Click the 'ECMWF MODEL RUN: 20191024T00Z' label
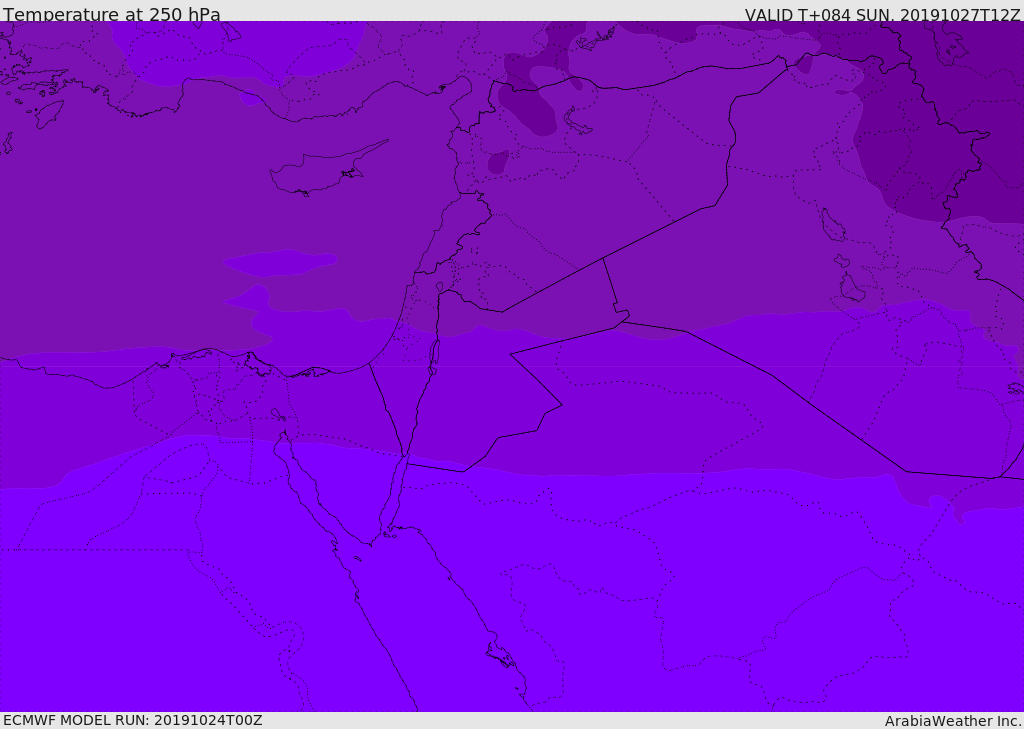 [x=133, y=720]
